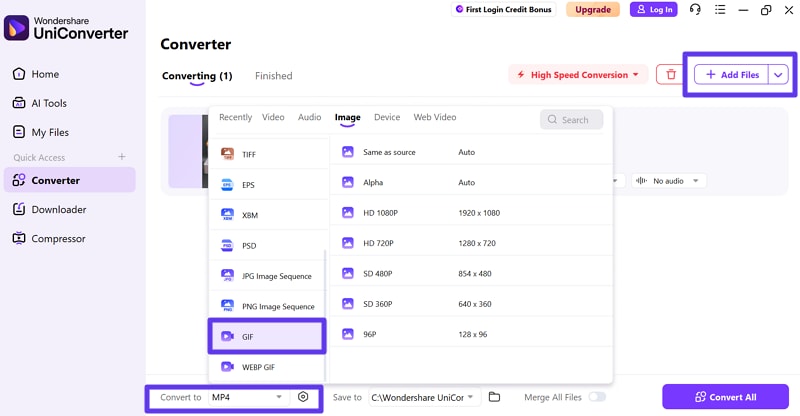
Task: Open My Files in the sidebar
Action: tap(41, 132)
